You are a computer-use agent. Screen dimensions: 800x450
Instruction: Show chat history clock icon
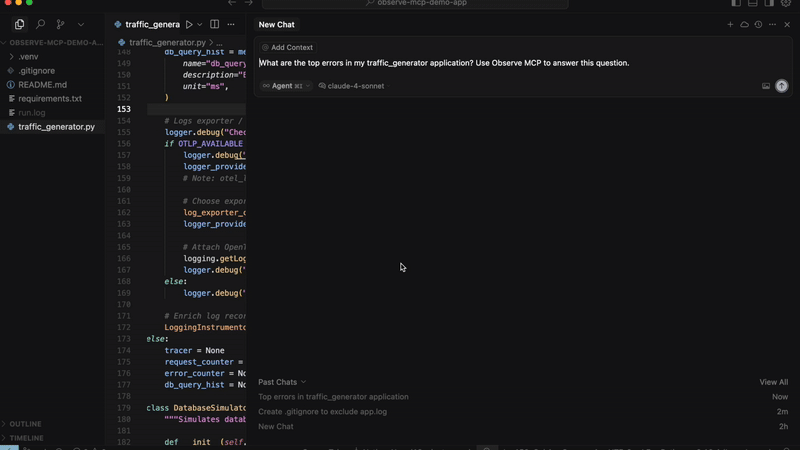[758, 24]
